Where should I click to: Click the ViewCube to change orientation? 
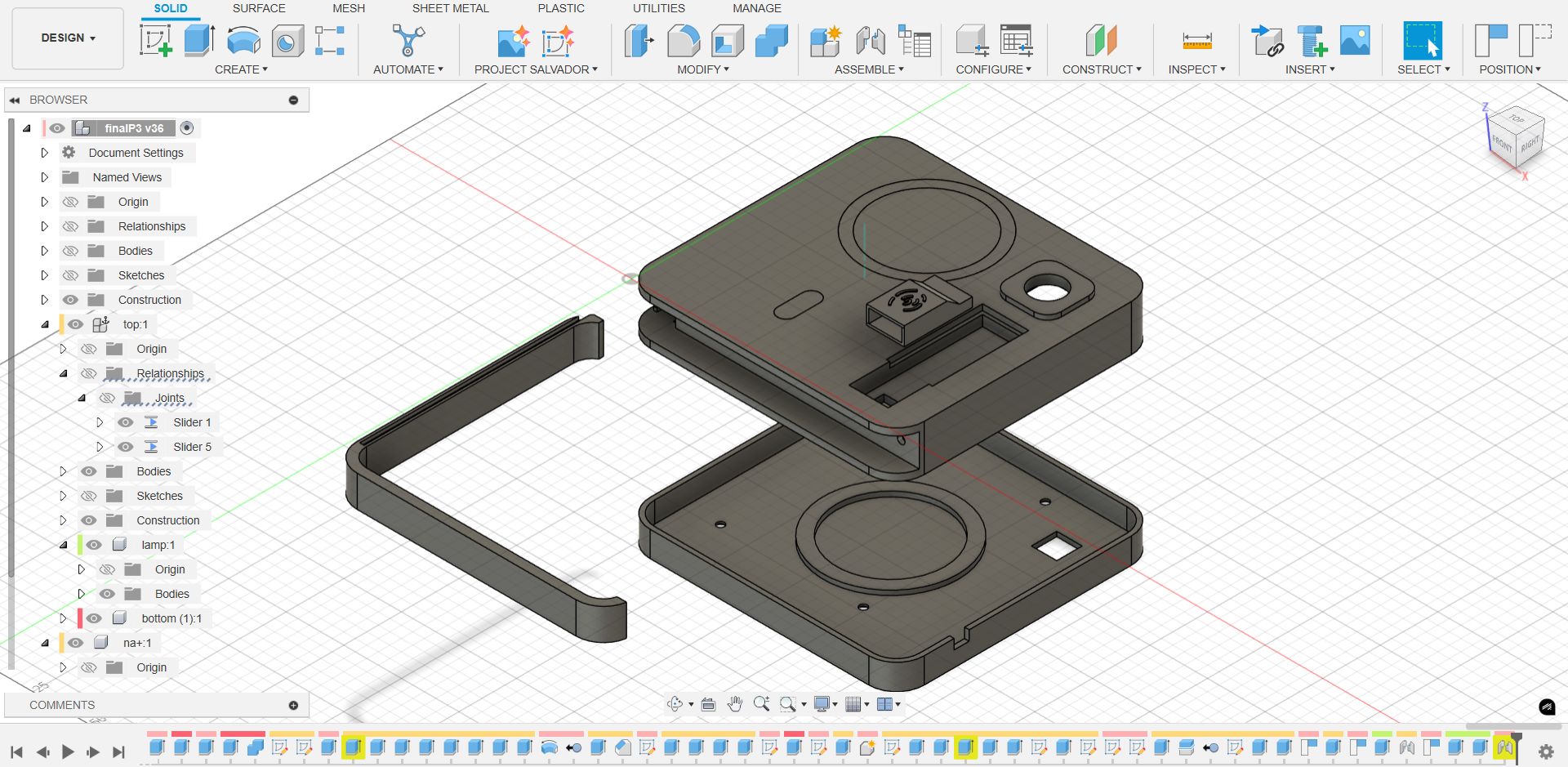[1515, 137]
